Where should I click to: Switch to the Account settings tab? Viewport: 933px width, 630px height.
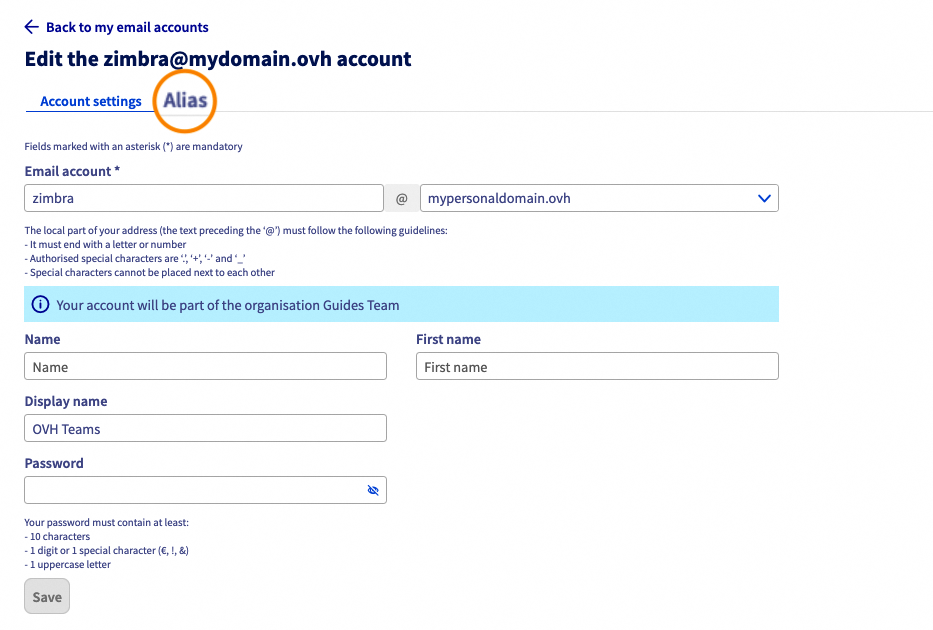click(91, 101)
